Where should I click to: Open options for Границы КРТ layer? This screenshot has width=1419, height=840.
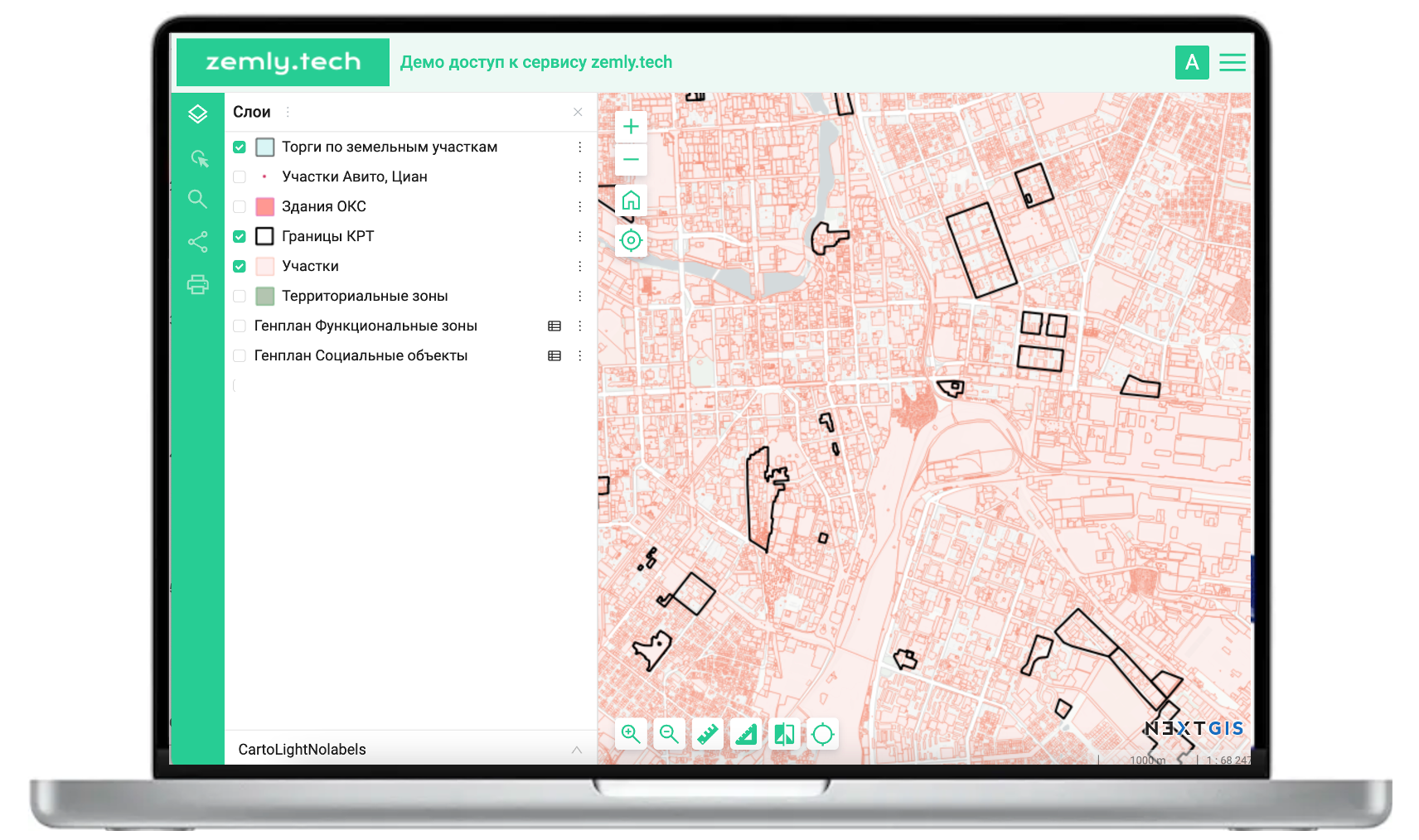click(579, 237)
